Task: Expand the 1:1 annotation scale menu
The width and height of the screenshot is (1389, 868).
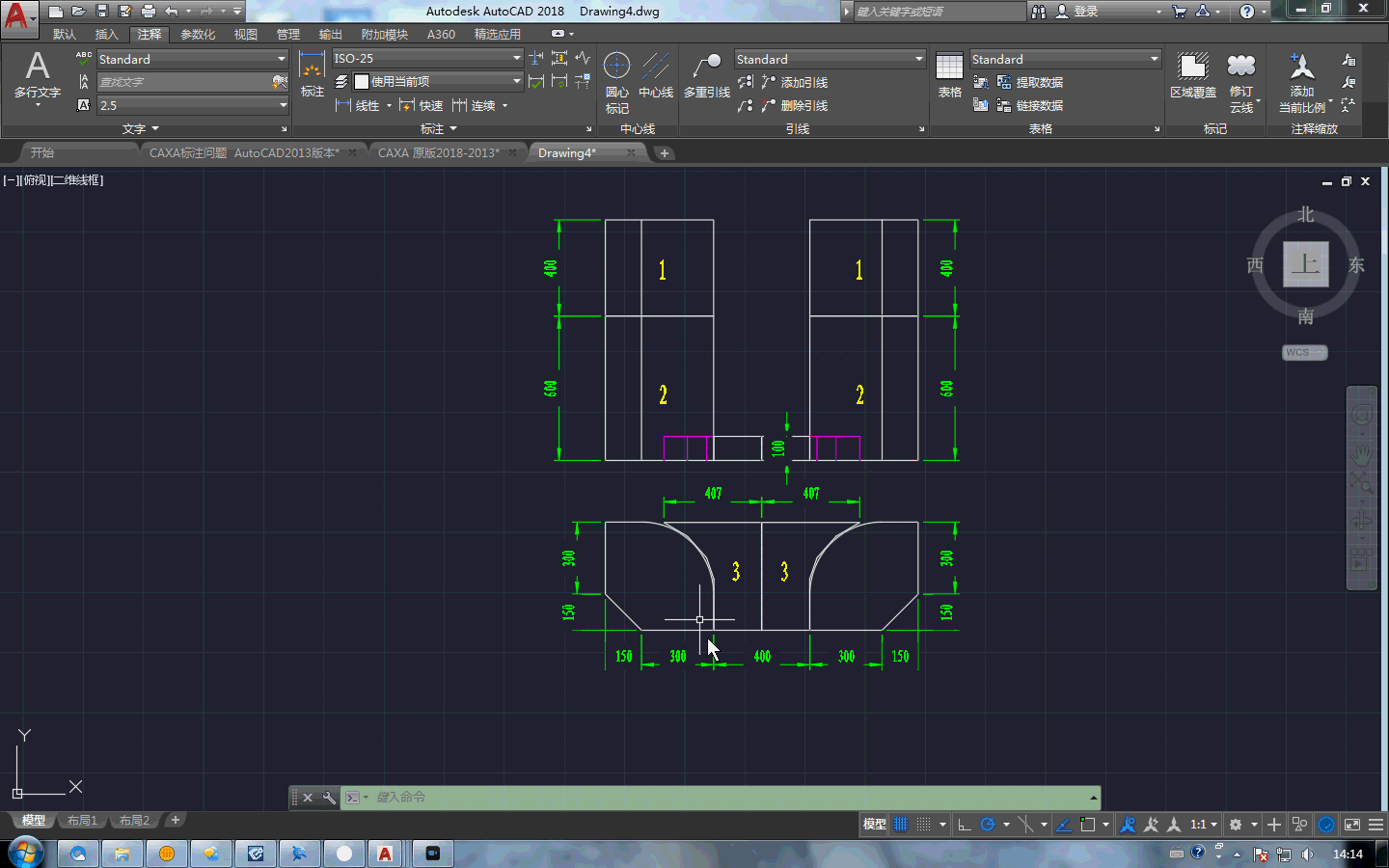Action: pyautogui.click(x=1203, y=825)
